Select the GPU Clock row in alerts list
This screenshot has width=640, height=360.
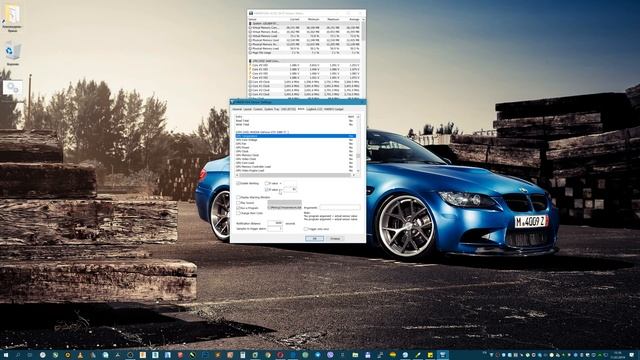(x=295, y=151)
